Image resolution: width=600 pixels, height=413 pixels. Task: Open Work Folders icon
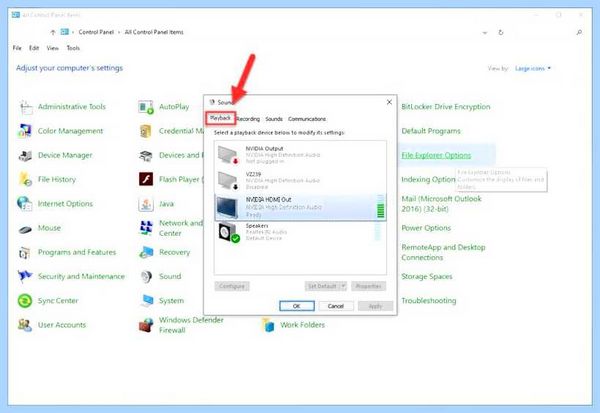(267, 325)
